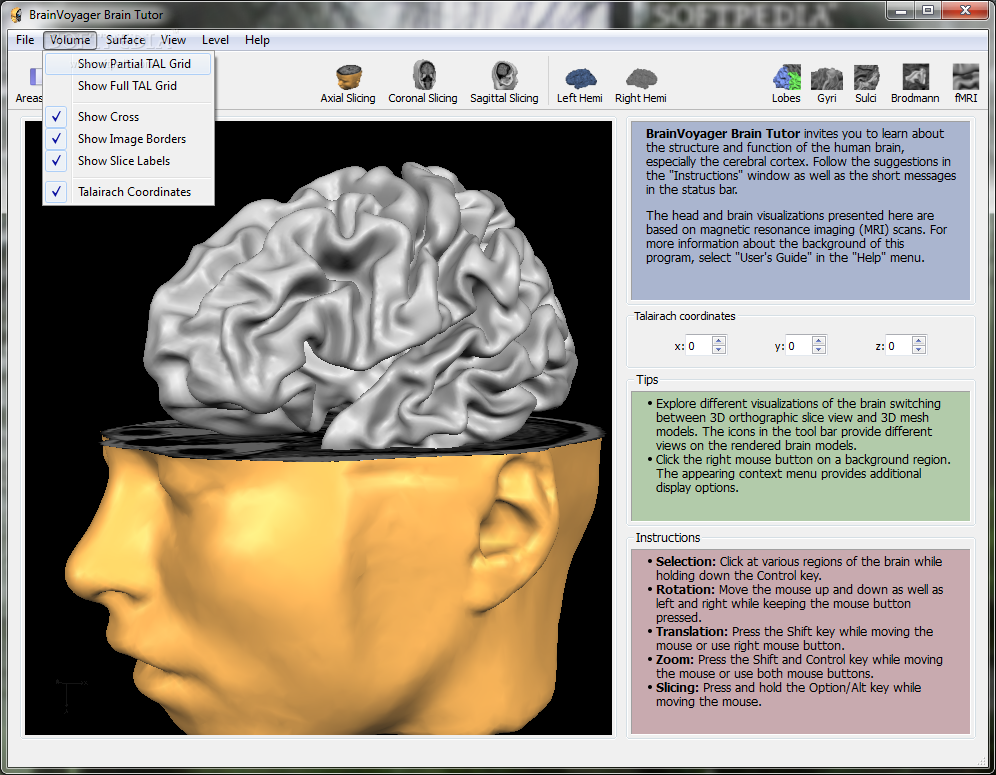Click the 'Slicing:' instruction line
Image resolution: width=996 pixels, height=775 pixels.
[x=788, y=694]
